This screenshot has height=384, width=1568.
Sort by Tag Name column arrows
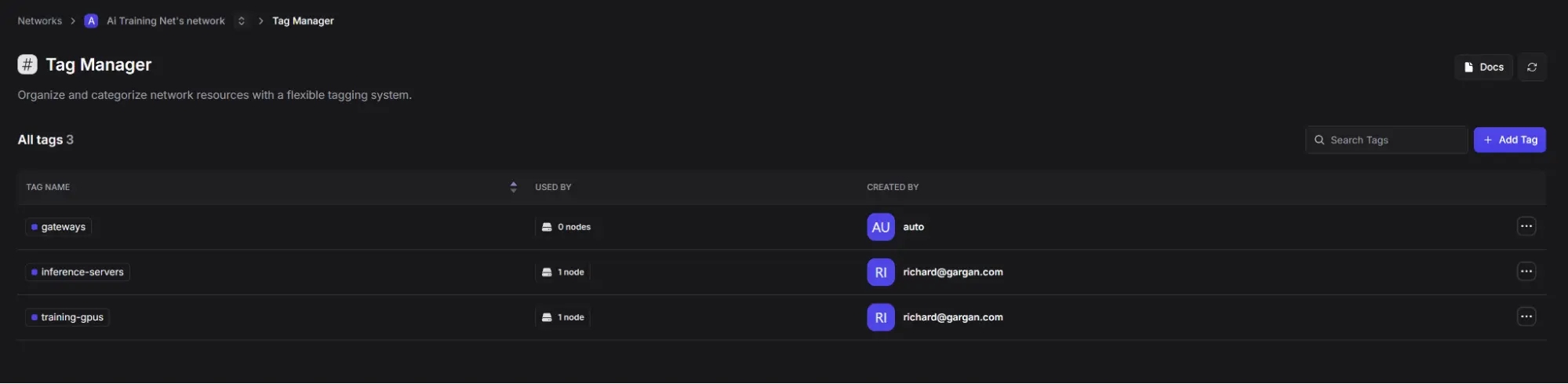point(513,187)
